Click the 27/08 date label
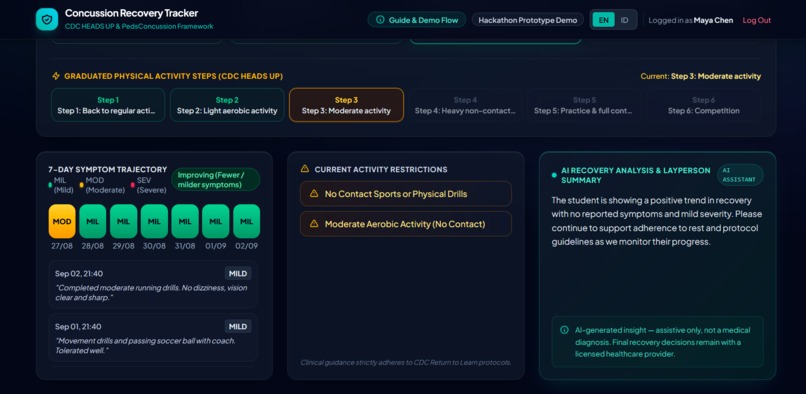The image size is (806, 394). pyautogui.click(x=62, y=246)
